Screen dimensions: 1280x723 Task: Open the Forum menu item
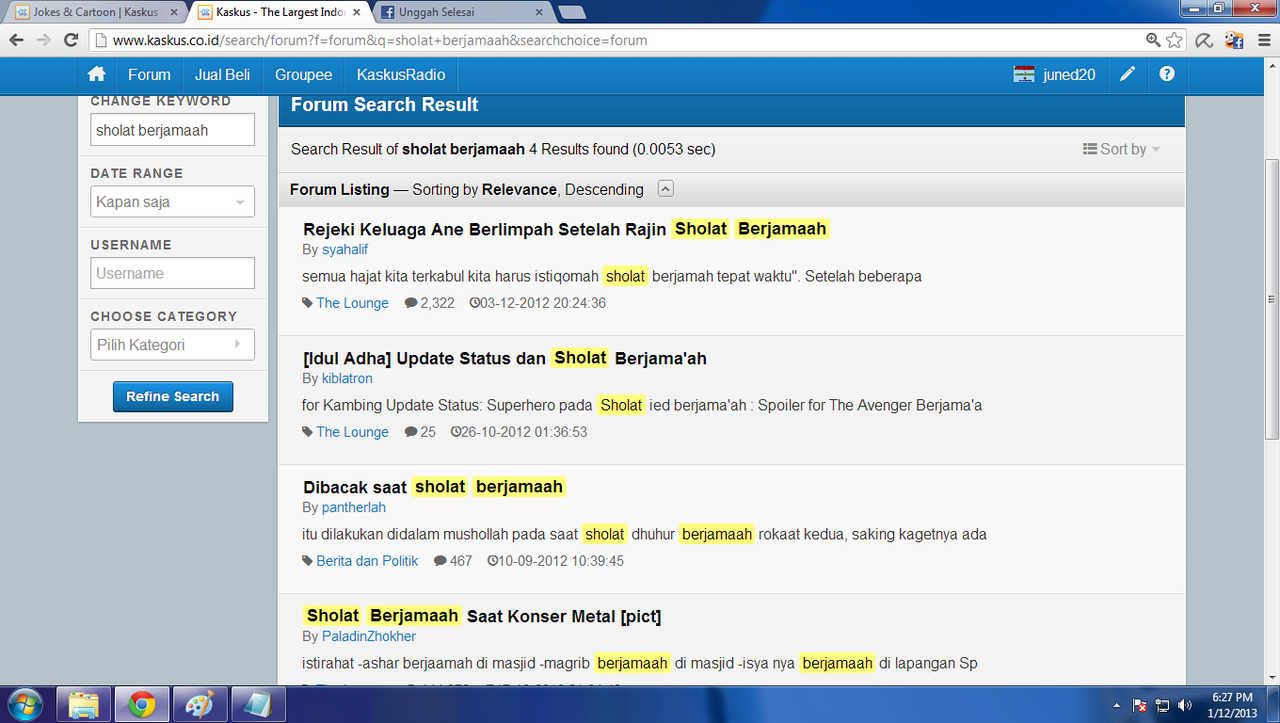point(149,74)
